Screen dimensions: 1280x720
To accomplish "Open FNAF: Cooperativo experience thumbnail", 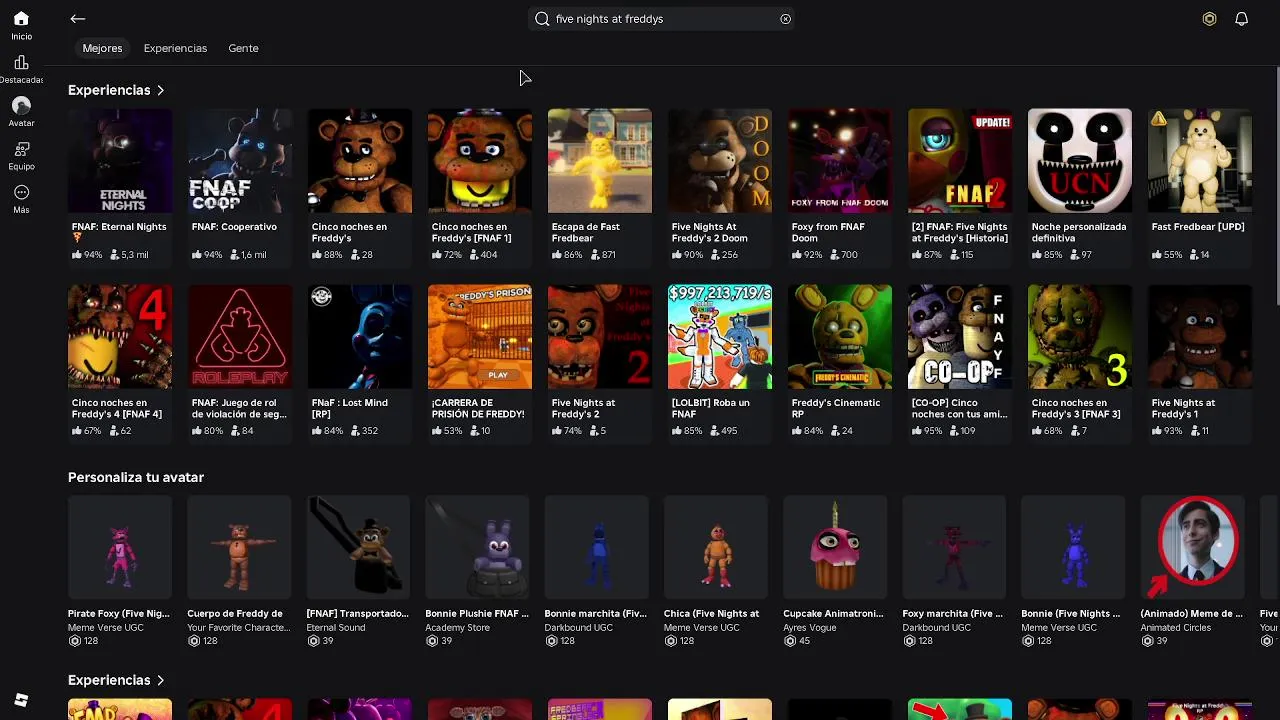I will [x=240, y=160].
